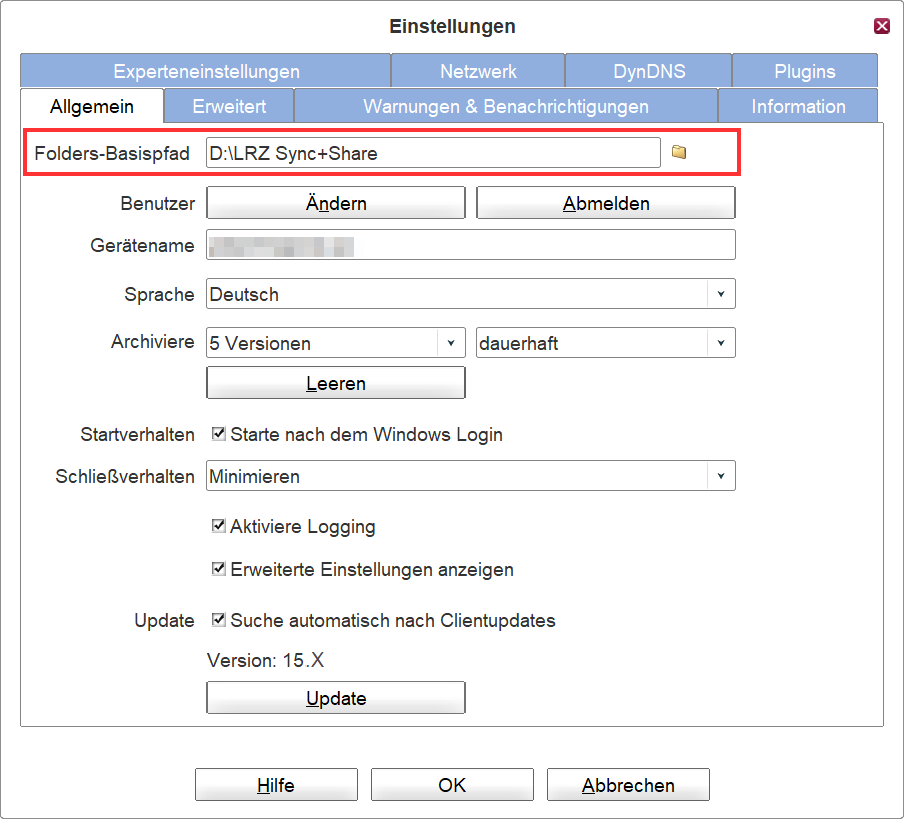Expand the Schließverhalten 'Minimieren' dropdown
904x819 pixels.
click(x=721, y=477)
